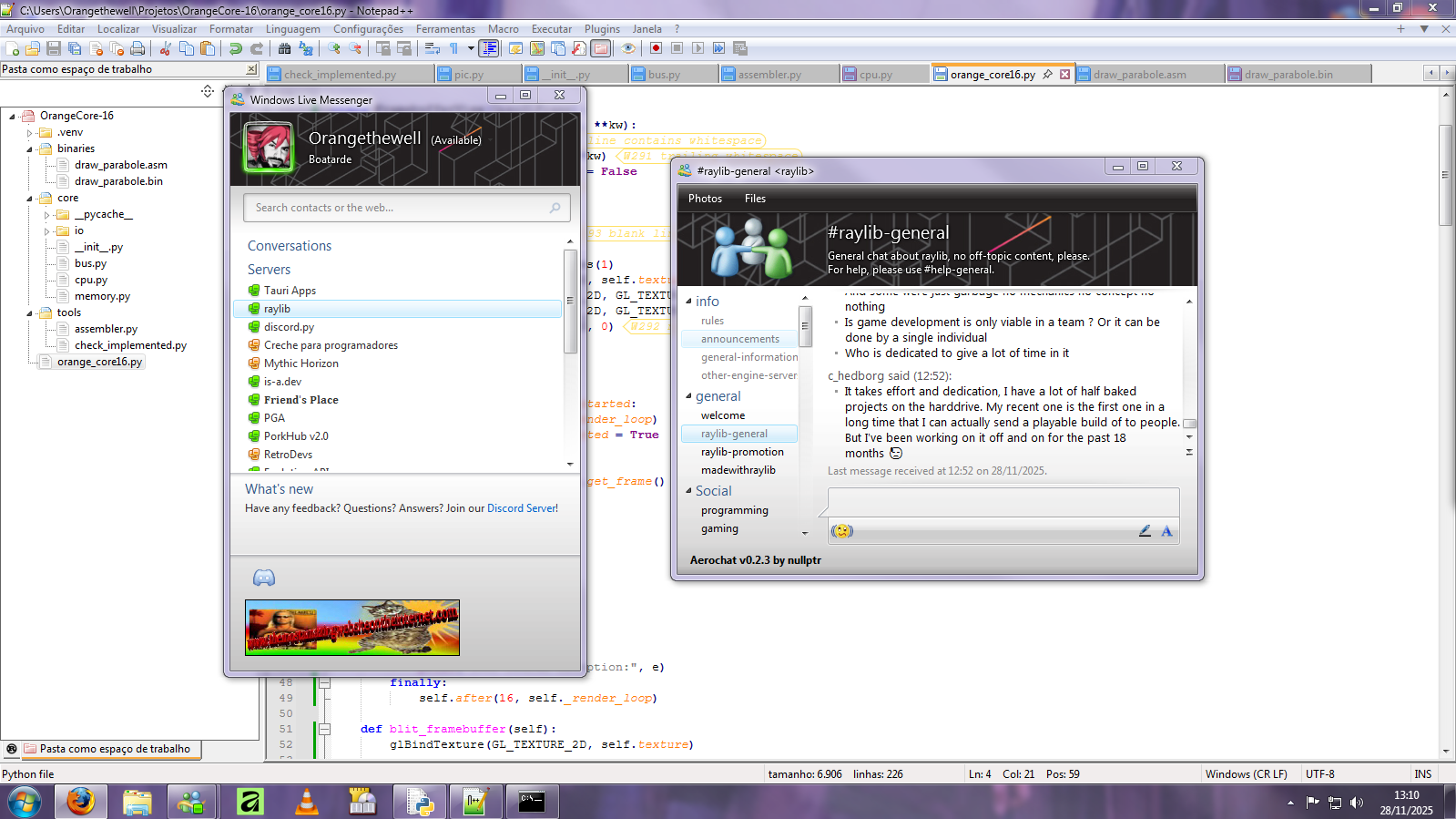Viewport: 1456px width, 819px height.
Task: Open the Discord Server link
Action: 522,508
